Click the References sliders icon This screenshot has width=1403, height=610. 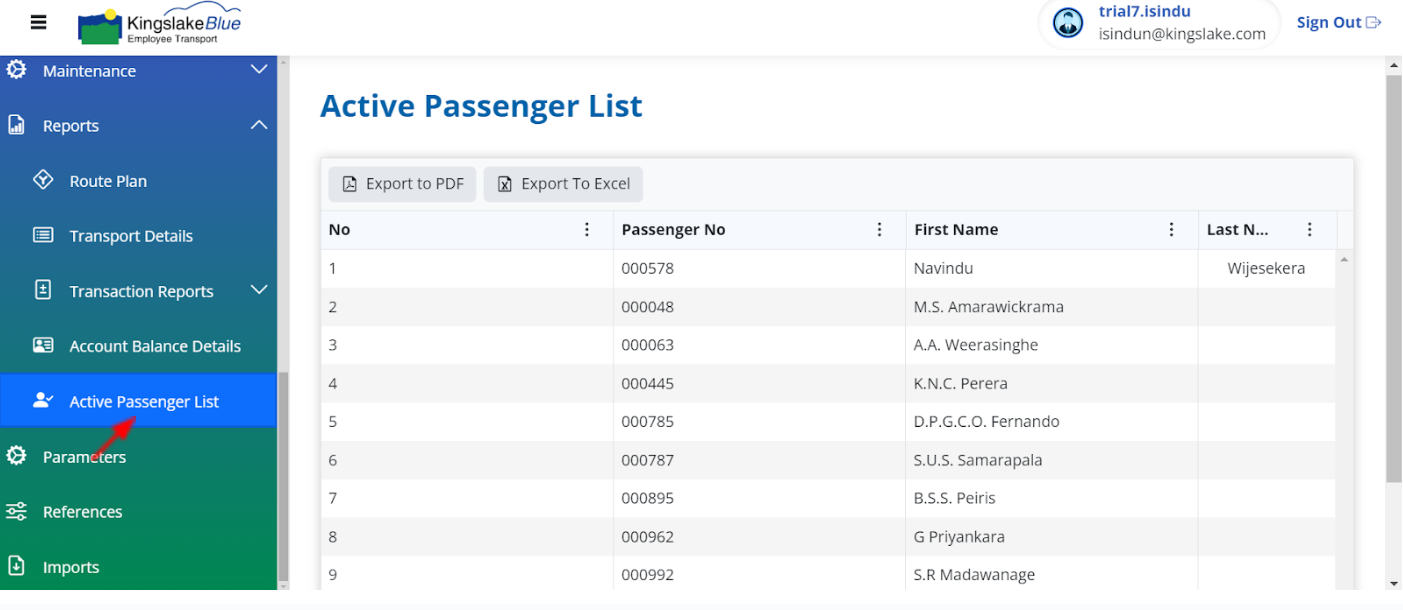[16, 511]
